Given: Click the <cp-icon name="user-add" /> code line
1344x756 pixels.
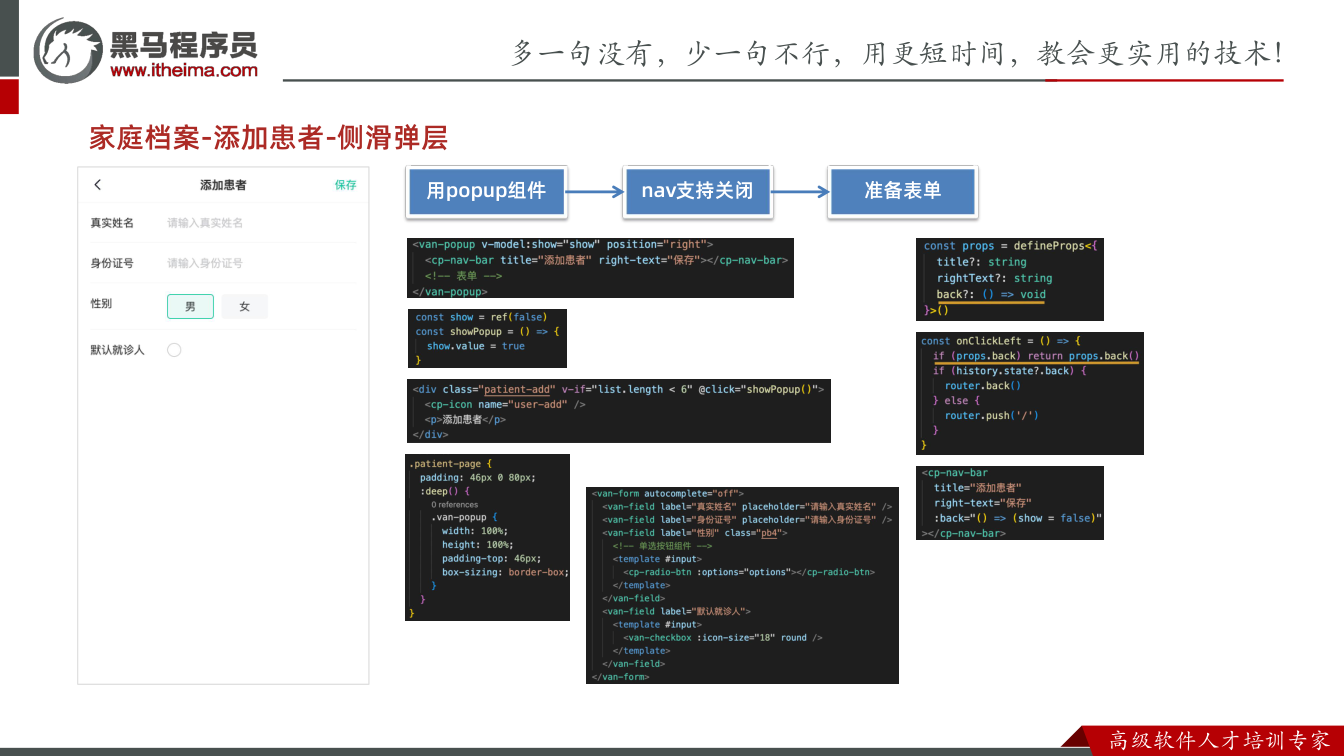Looking at the screenshot, I should (505, 404).
